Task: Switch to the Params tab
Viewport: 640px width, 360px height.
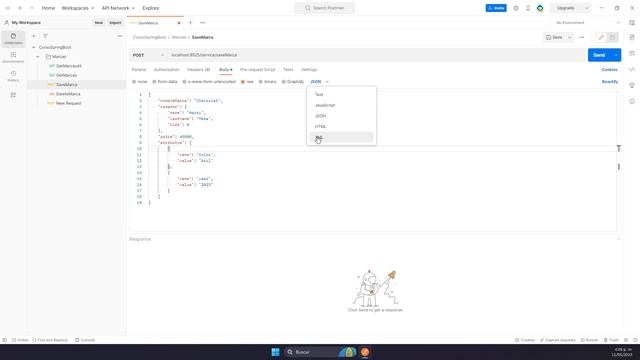Action: coord(139,70)
